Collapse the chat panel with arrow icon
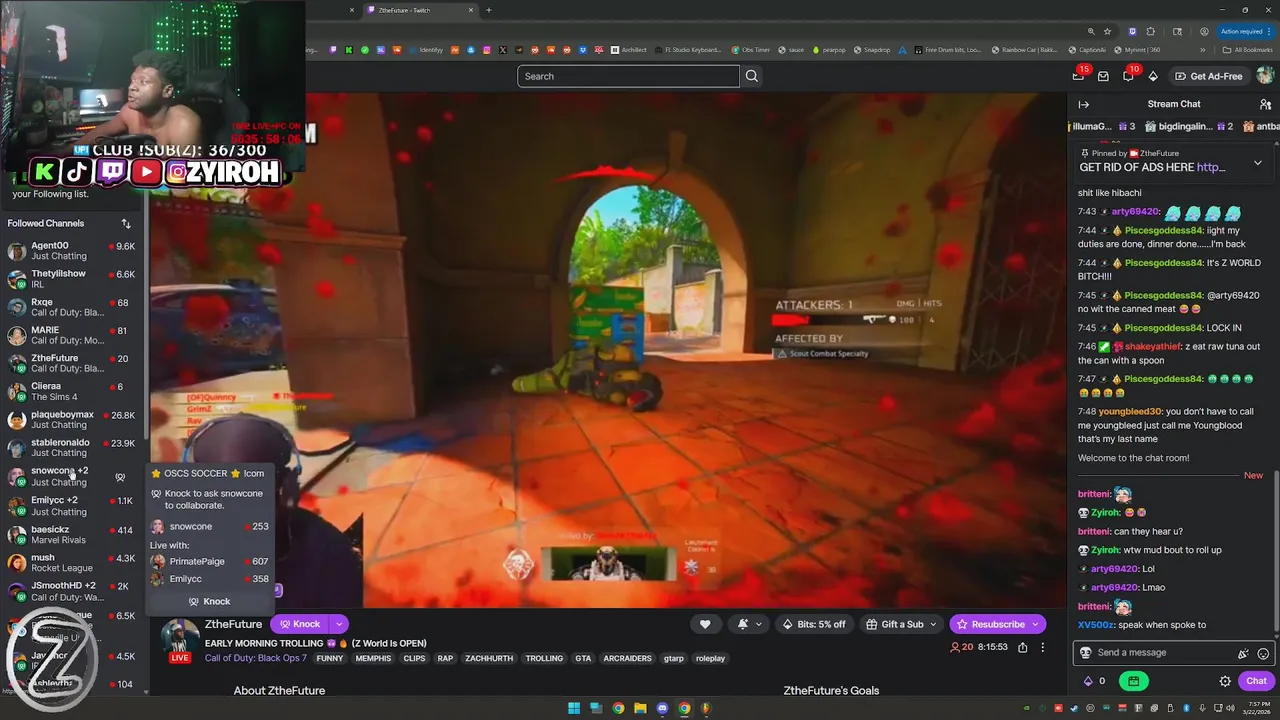 tap(1083, 104)
